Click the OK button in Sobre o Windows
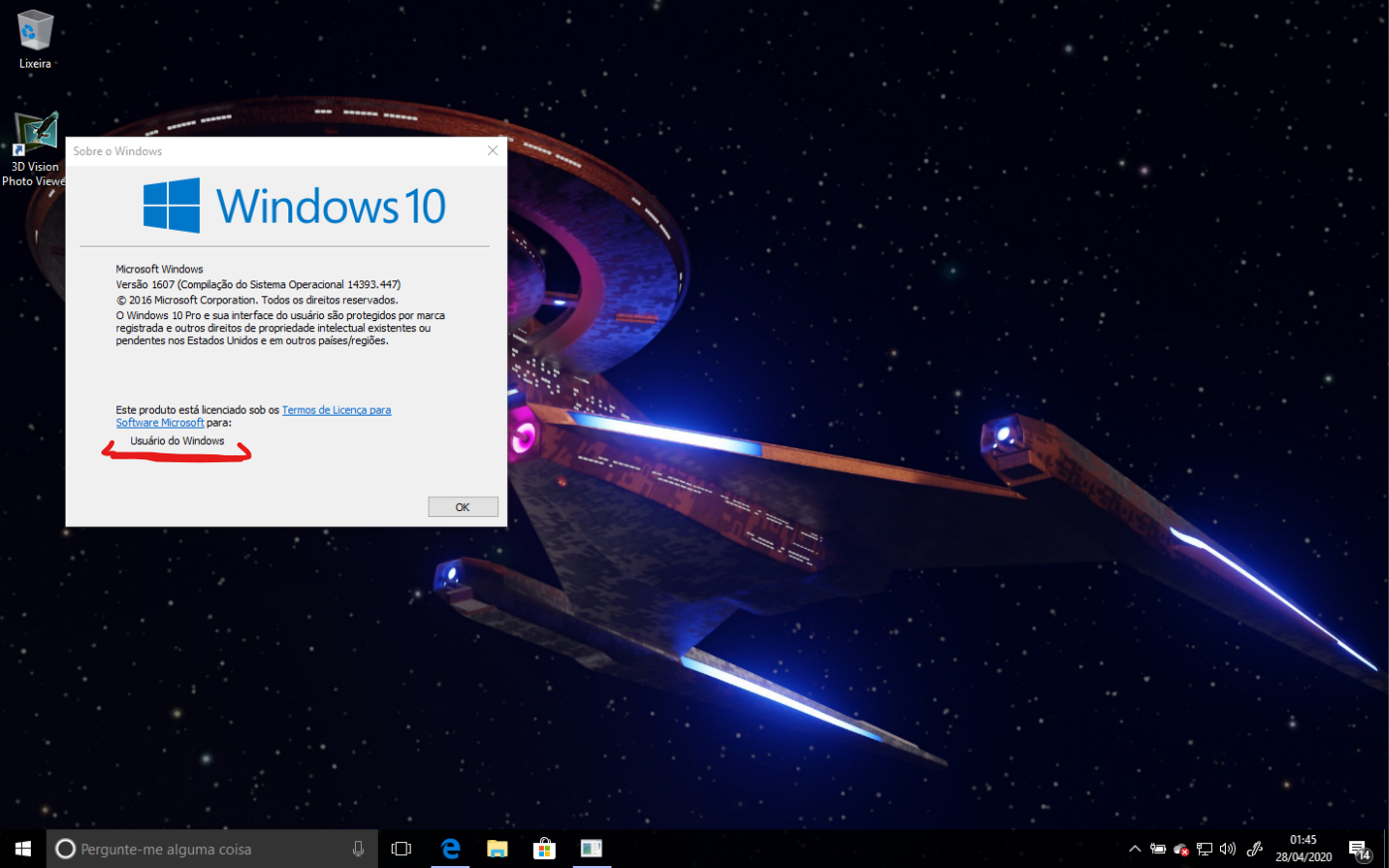 coord(462,507)
